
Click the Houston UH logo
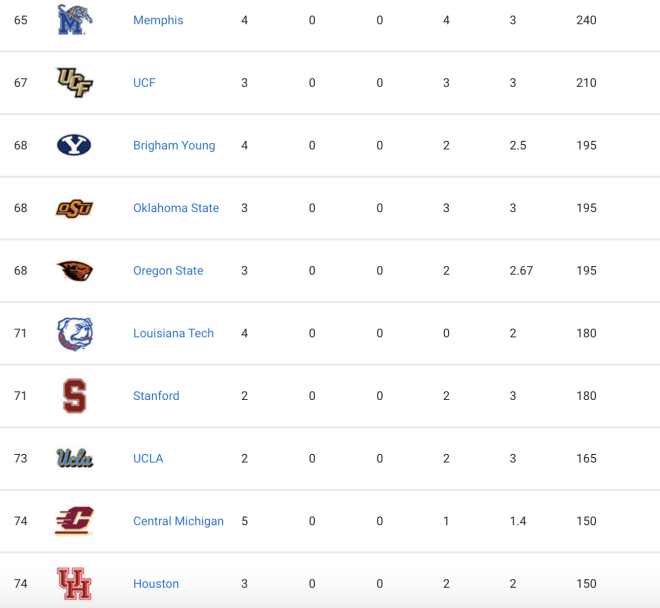click(x=74, y=584)
